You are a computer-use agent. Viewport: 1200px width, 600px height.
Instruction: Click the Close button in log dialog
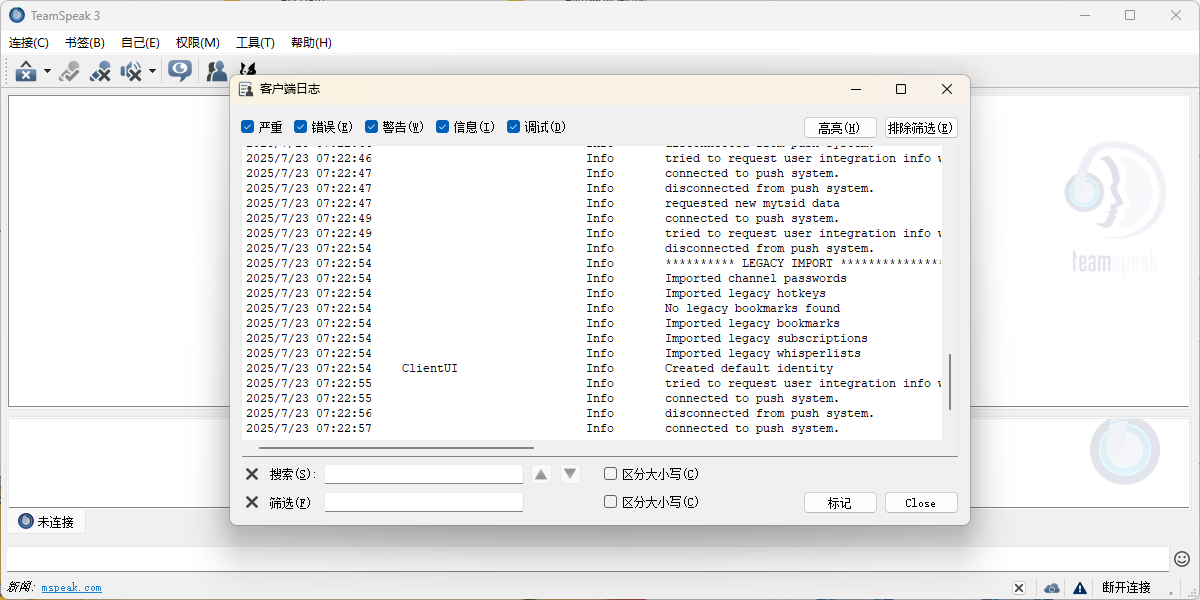click(921, 503)
